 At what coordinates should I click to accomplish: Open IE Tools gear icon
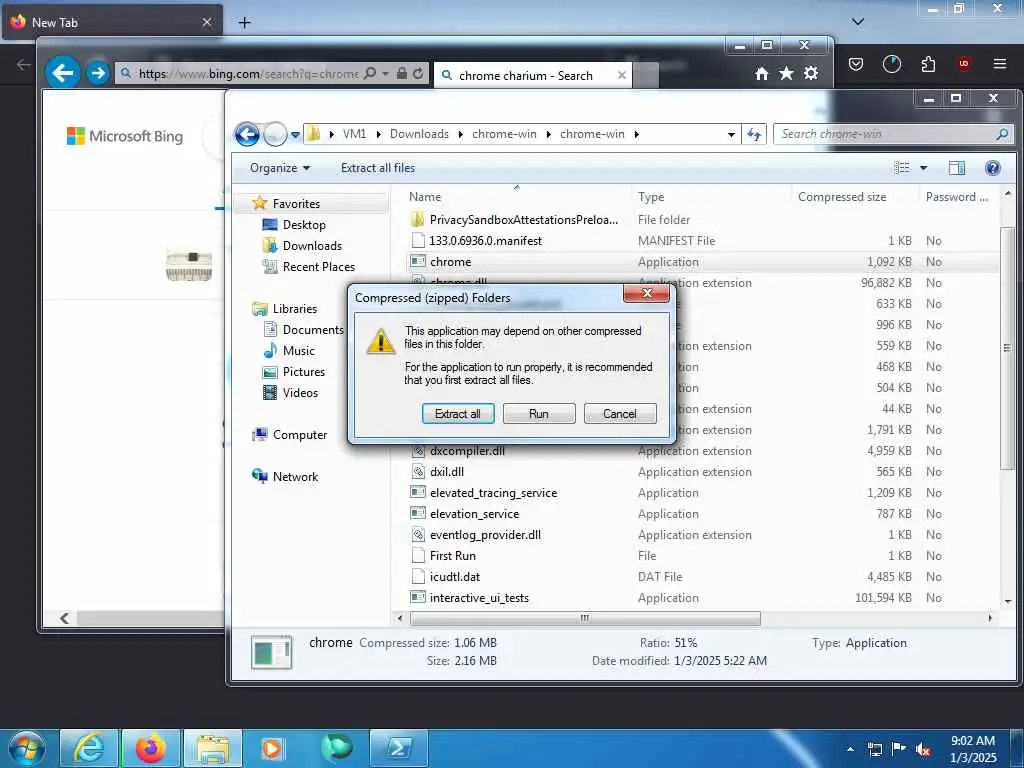tap(811, 74)
